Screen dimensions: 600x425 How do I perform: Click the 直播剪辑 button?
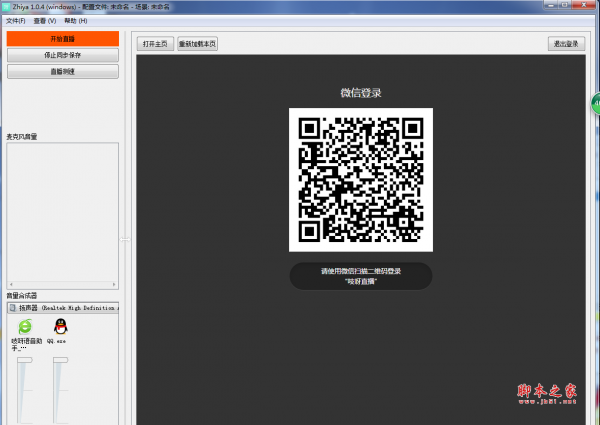62,72
